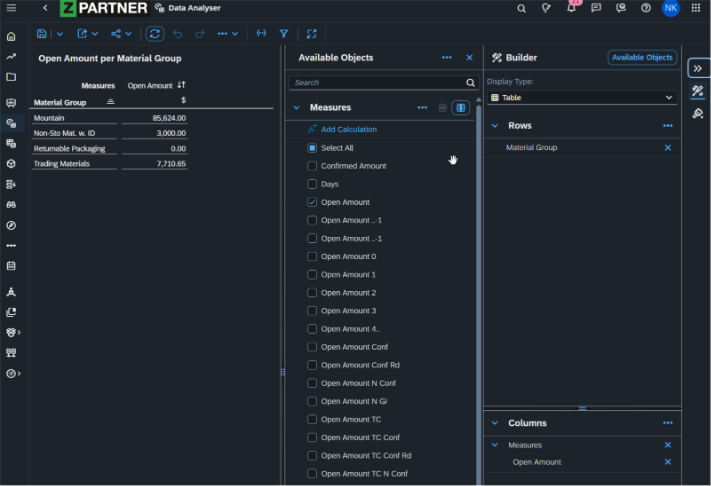Click the Available Objects button in Builder
The height and width of the screenshot is (486, 711).
(x=642, y=58)
